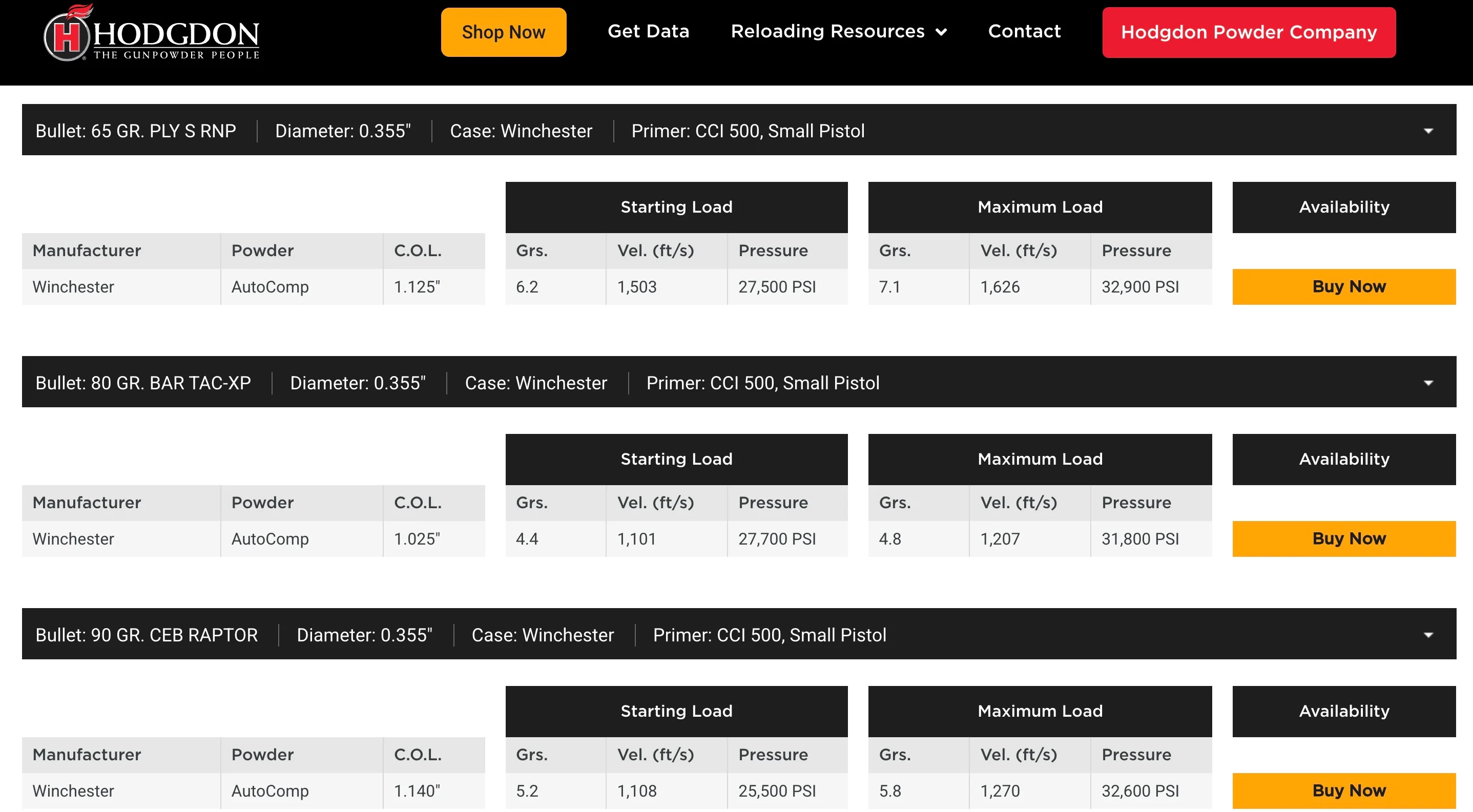Select the 25,500 PSI pressure cell
Image resolution: width=1473 pixels, height=812 pixels.
click(787, 791)
